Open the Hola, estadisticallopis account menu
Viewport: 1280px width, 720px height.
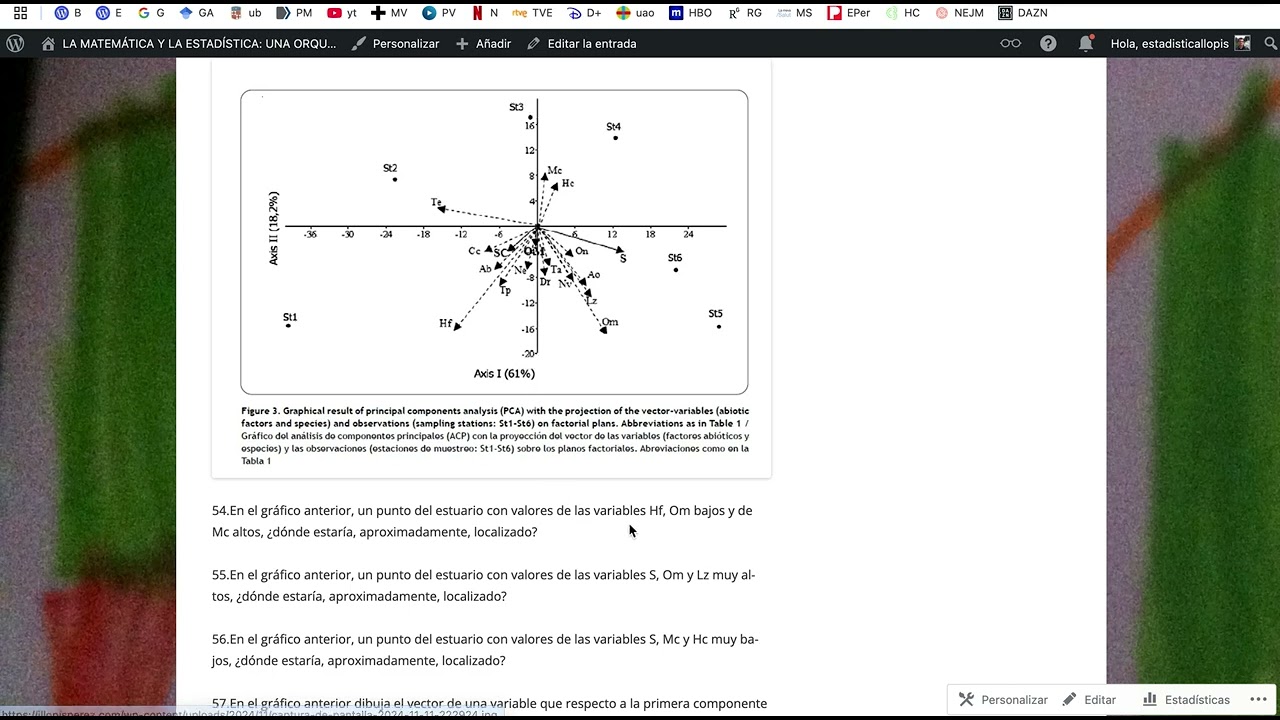pos(1180,43)
